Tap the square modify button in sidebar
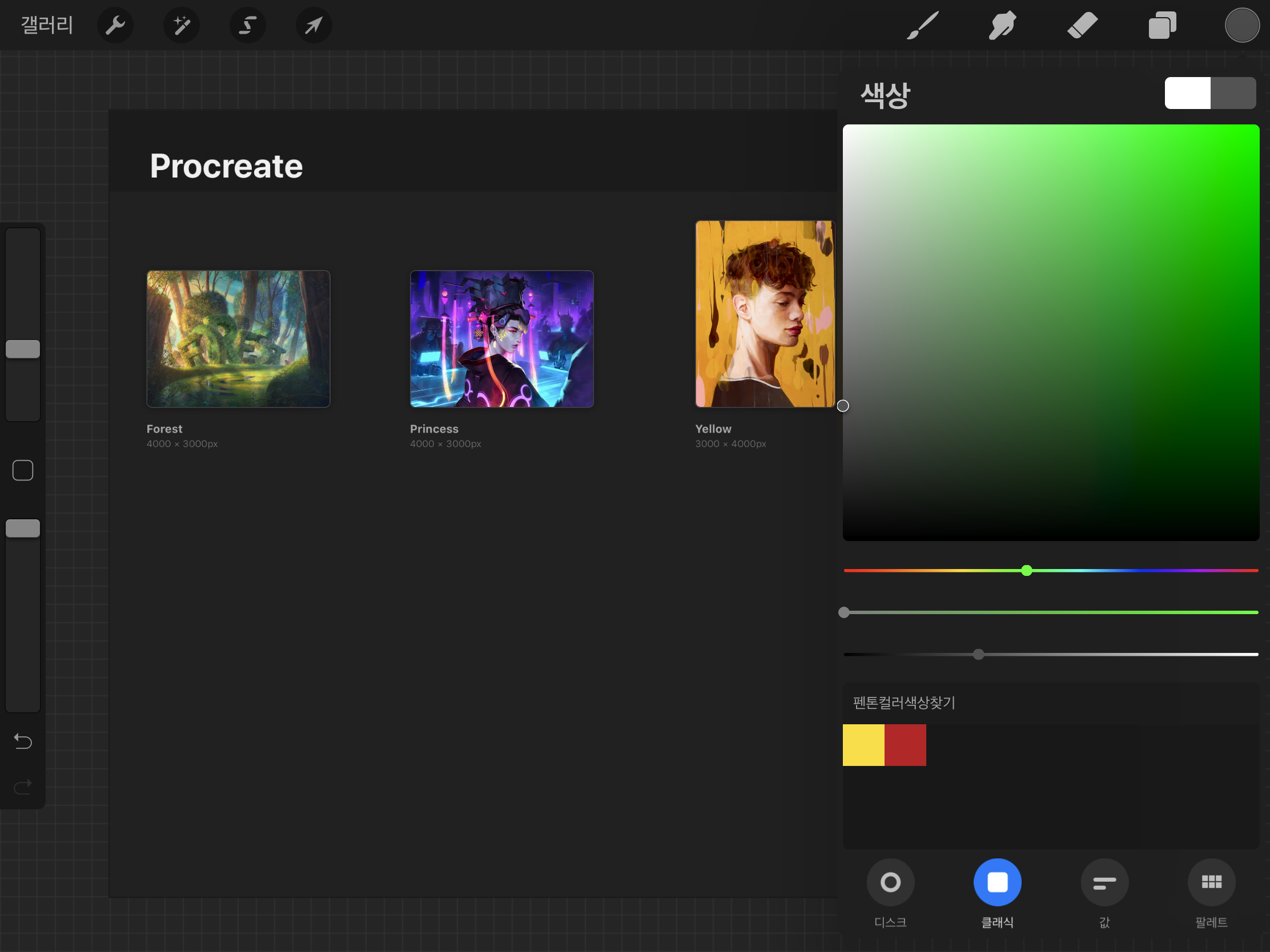 click(23, 470)
